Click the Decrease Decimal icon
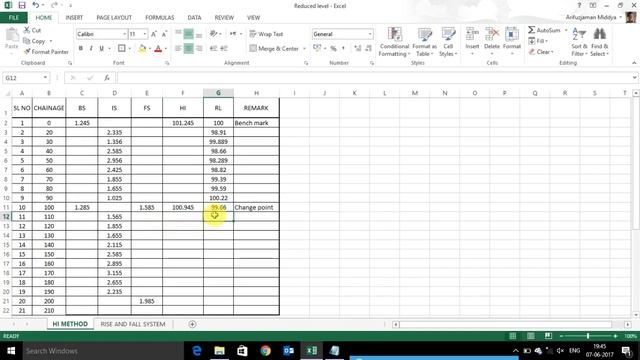Screen dimensions: 640x360 369,49
